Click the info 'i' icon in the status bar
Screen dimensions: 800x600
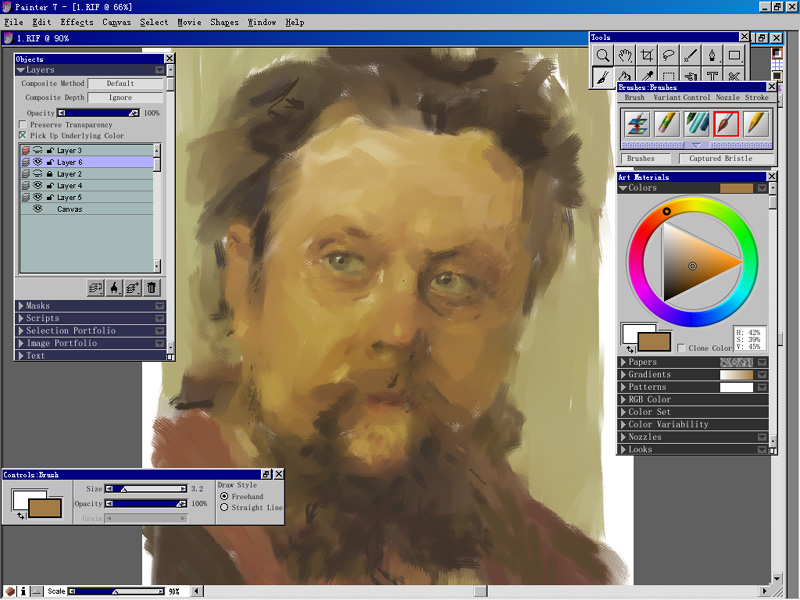pyautogui.click(x=23, y=591)
